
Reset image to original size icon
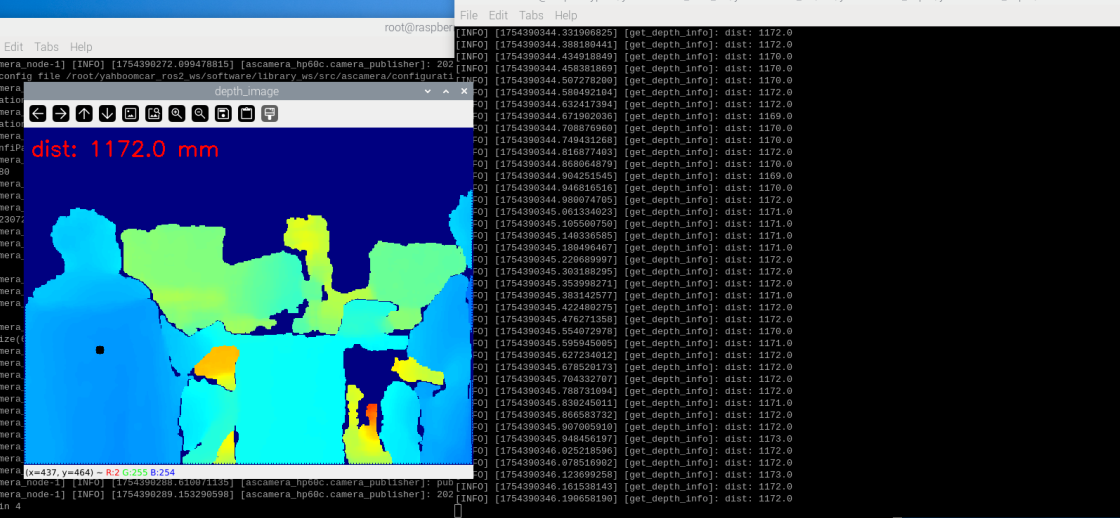pyautogui.click(x=130, y=114)
